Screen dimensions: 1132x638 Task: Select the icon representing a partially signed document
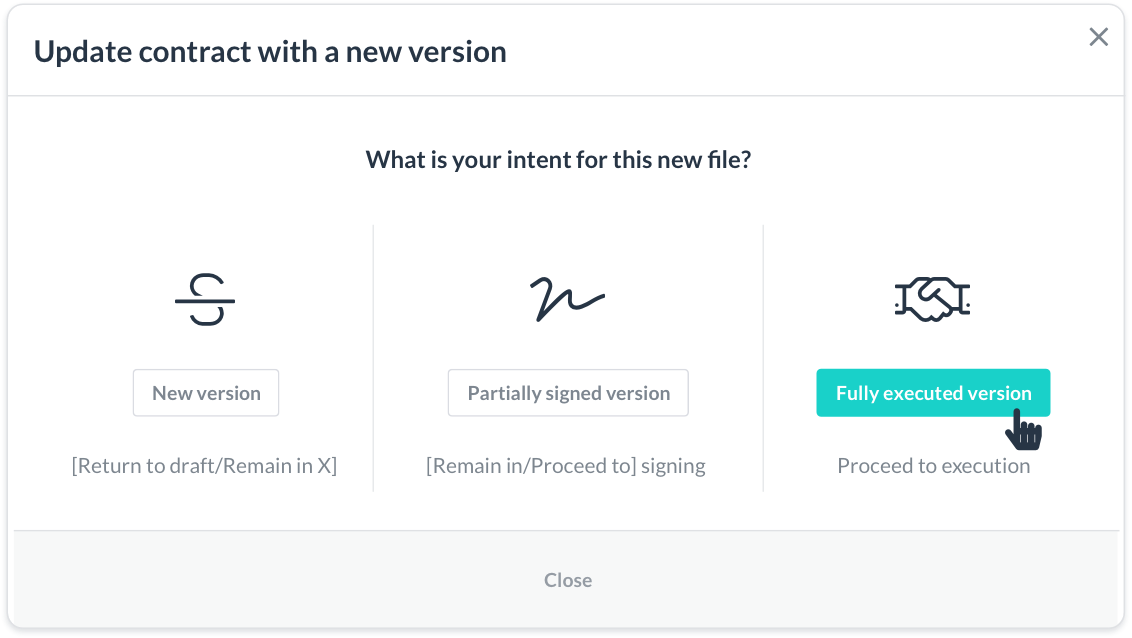(567, 297)
